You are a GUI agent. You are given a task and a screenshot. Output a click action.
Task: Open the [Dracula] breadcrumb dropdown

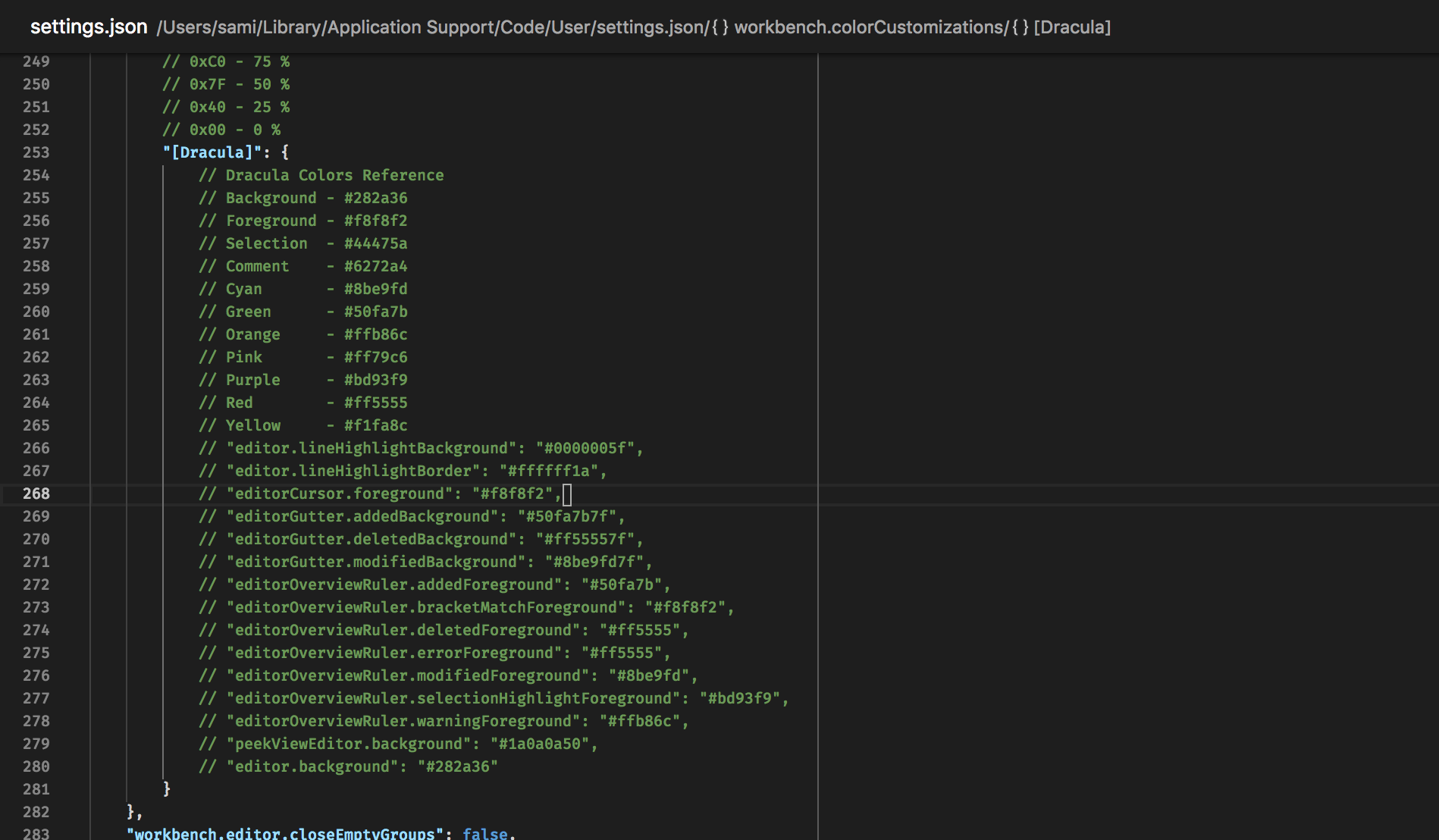coord(1074,27)
